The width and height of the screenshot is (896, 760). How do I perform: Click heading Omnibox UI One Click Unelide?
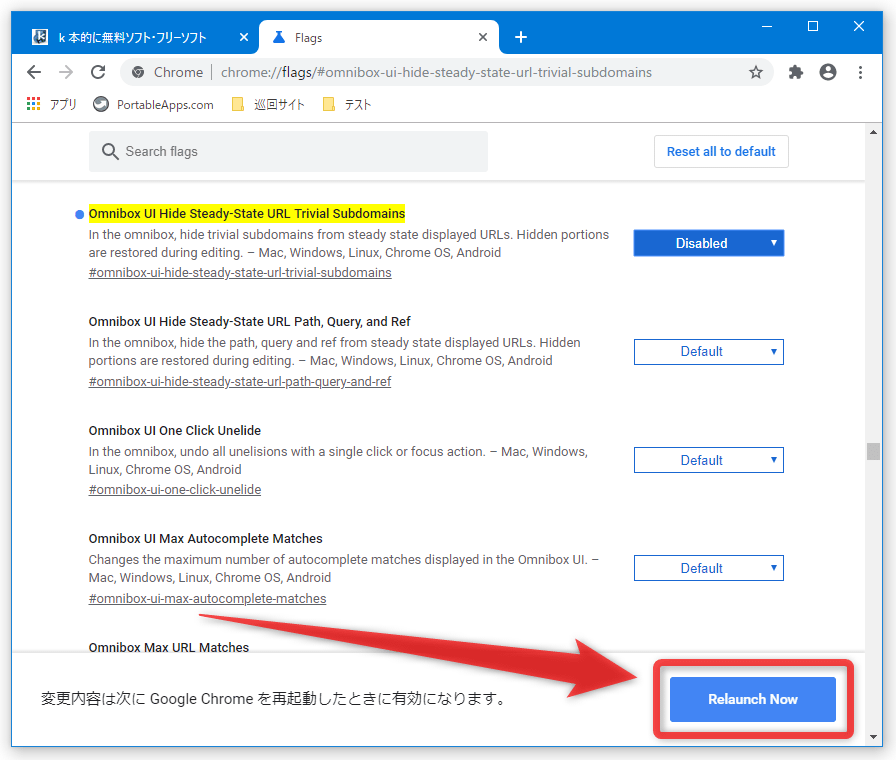pyautogui.click(x=175, y=431)
